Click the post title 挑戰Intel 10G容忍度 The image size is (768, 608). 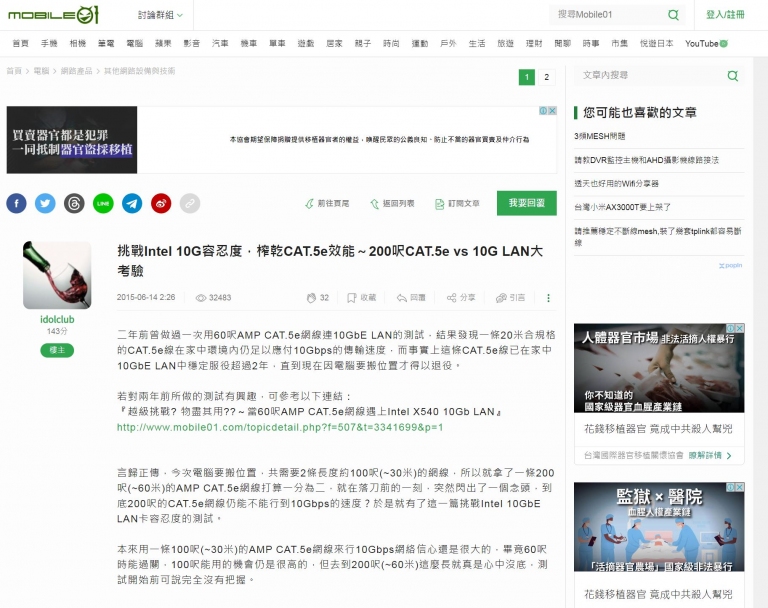click(x=330, y=261)
